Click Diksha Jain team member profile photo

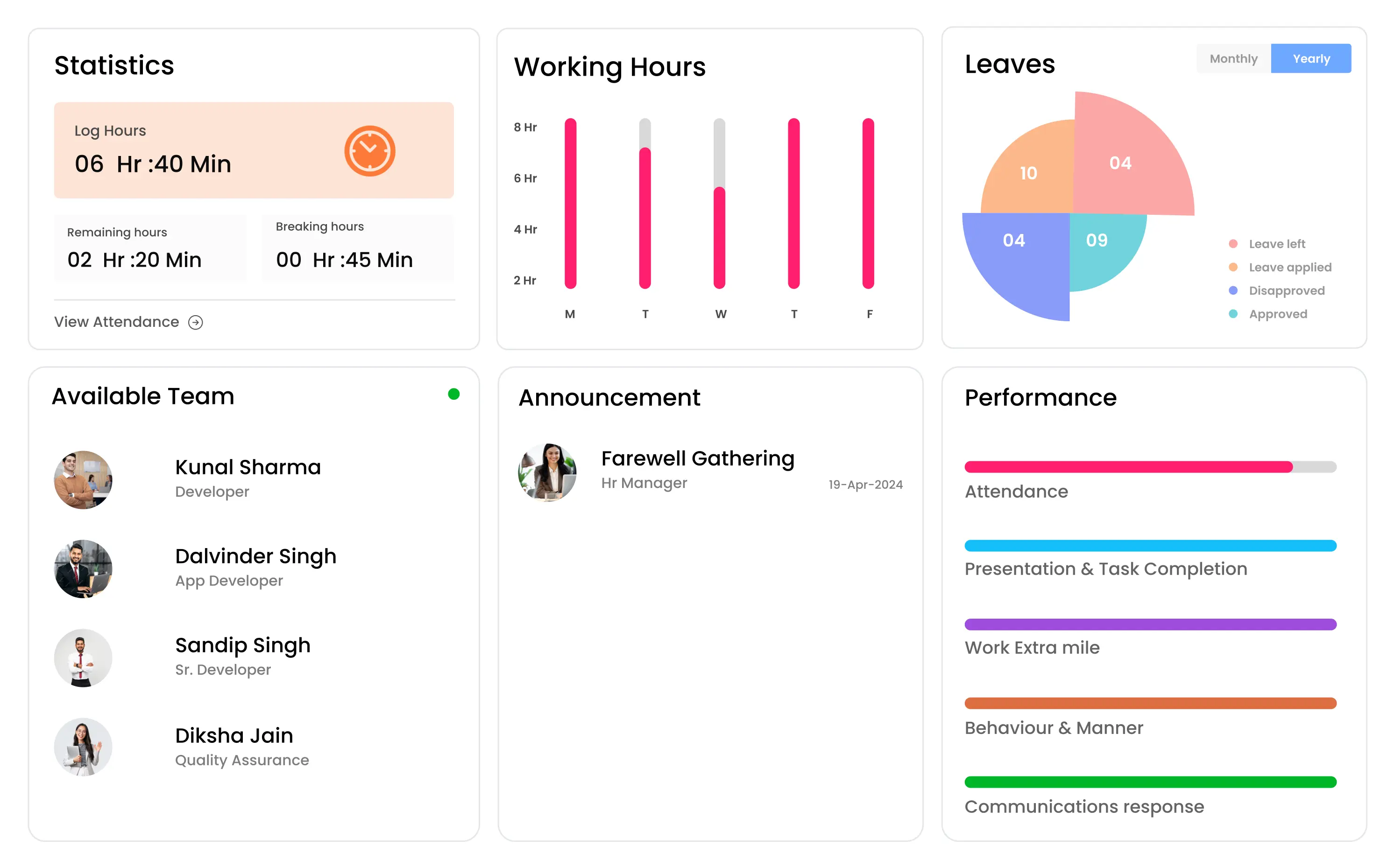pyautogui.click(x=83, y=746)
